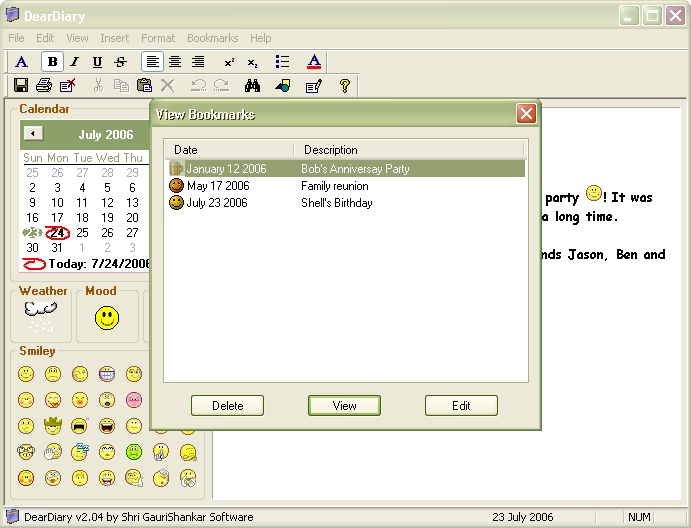Viewport: 691px width, 528px height.
Task: Apply superscript formatting
Action: pyautogui.click(x=229, y=63)
